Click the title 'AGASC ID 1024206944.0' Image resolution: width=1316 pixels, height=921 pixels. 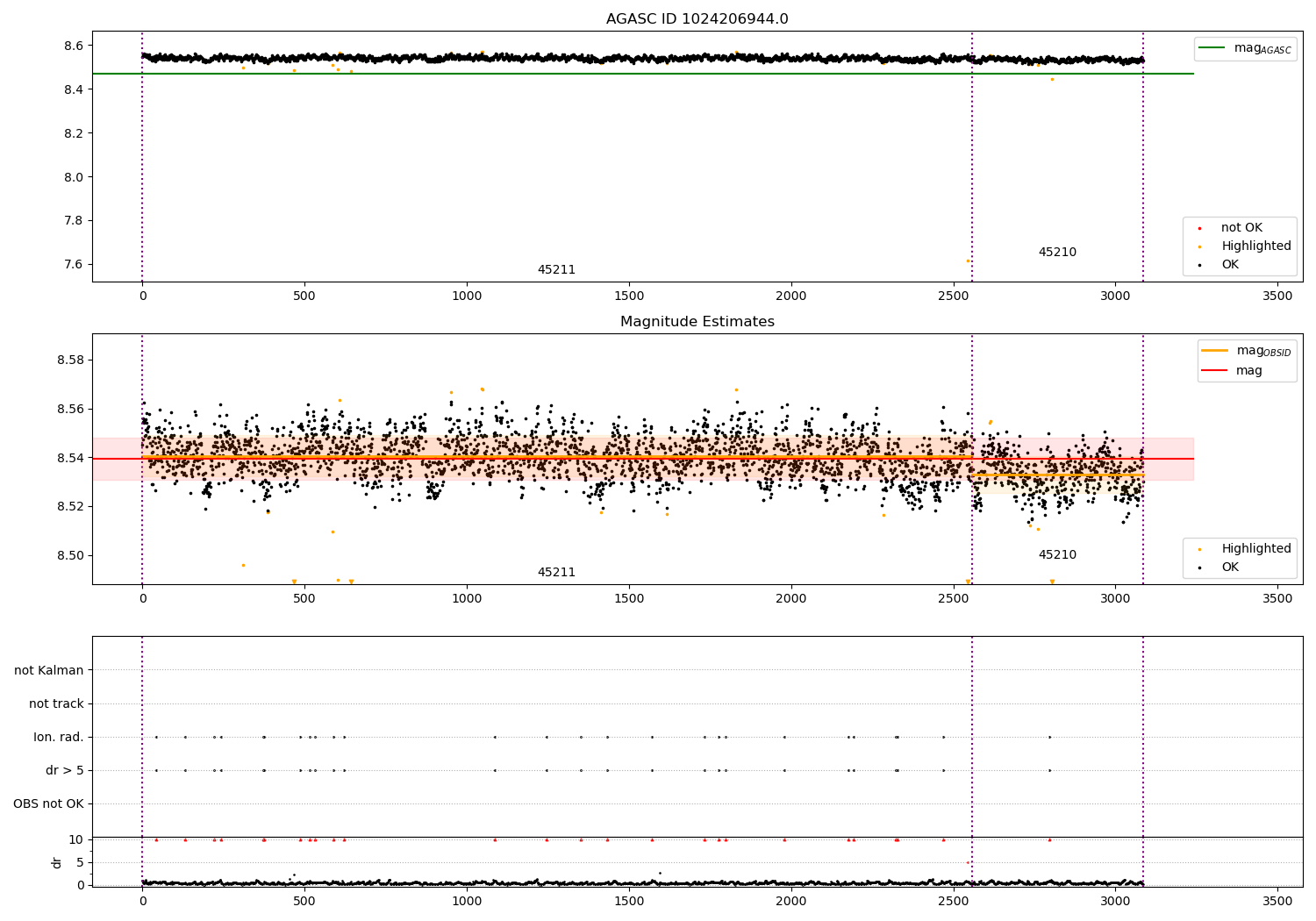tap(697, 19)
